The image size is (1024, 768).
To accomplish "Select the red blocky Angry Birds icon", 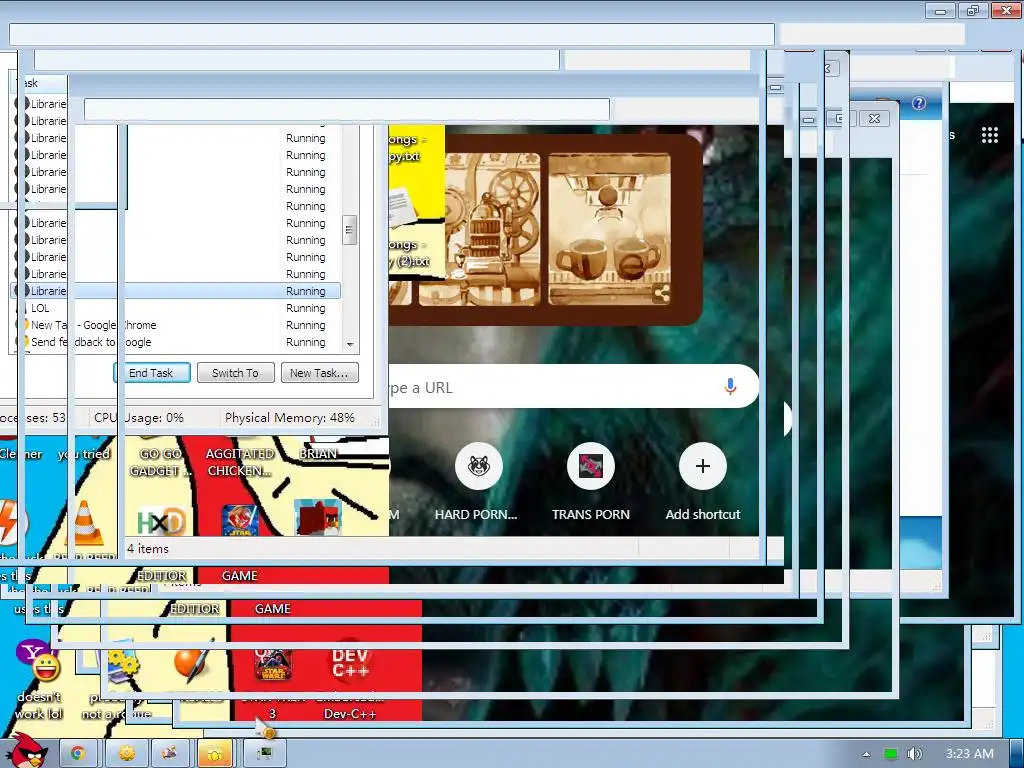I will [x=317, y=519].
